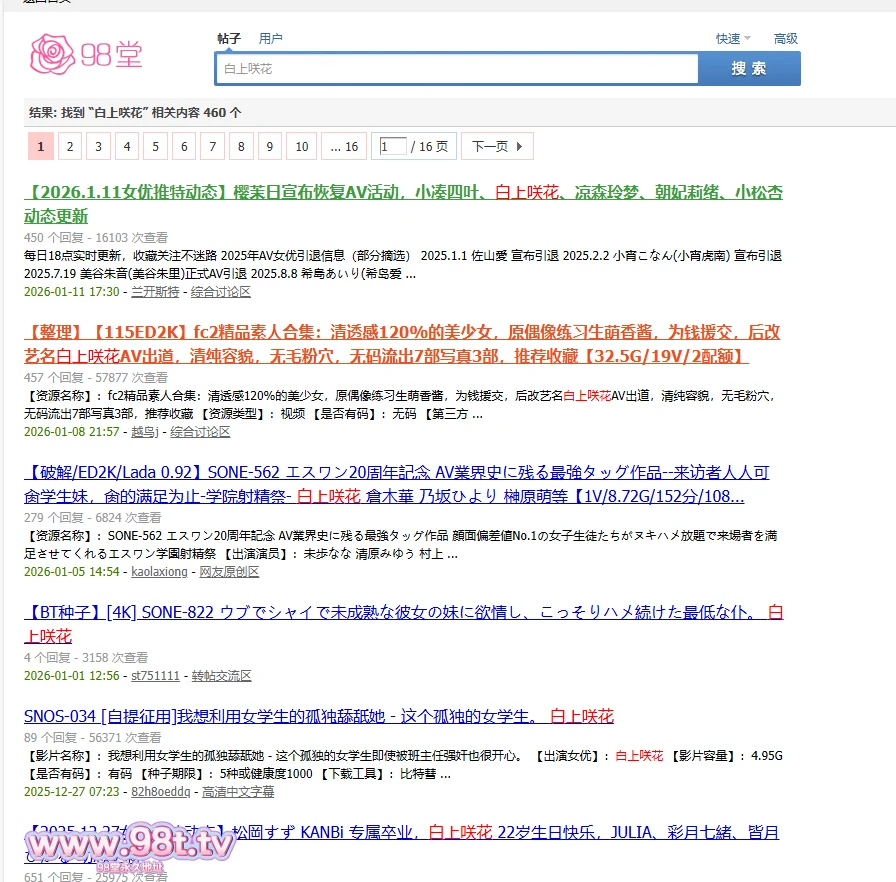896x882 pixels.
Task: Focus the search keyword input field
Action: coord(456,69)
